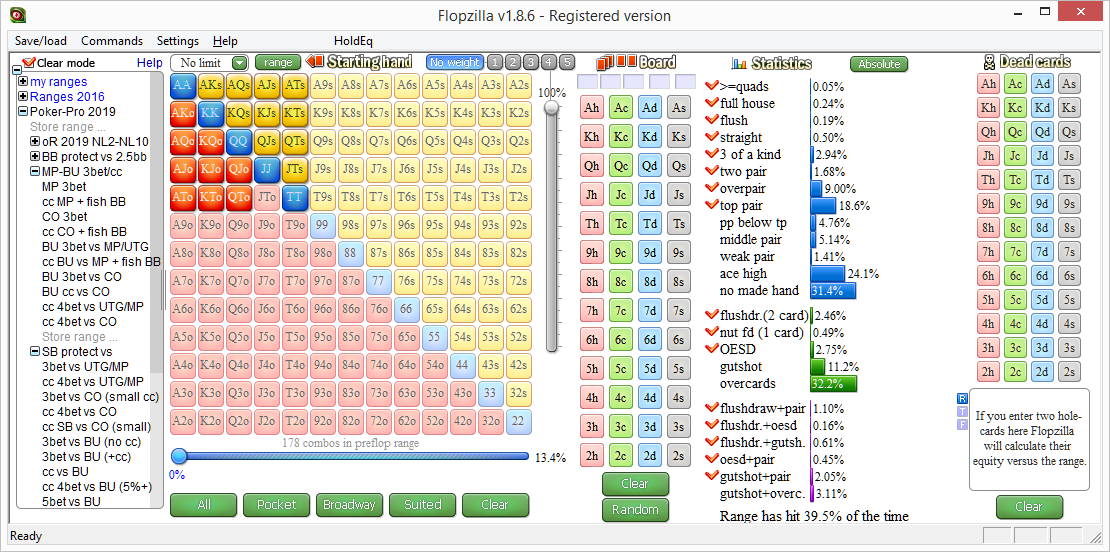Add Ah card in the Board panel
The height and width of the screenshot is (552, 1110).
pyautogui.click(x=592, y=108)
